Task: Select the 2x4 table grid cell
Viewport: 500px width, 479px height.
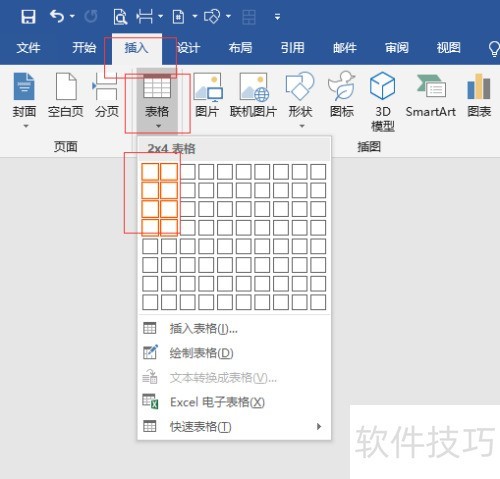Action: click(169, 228)
